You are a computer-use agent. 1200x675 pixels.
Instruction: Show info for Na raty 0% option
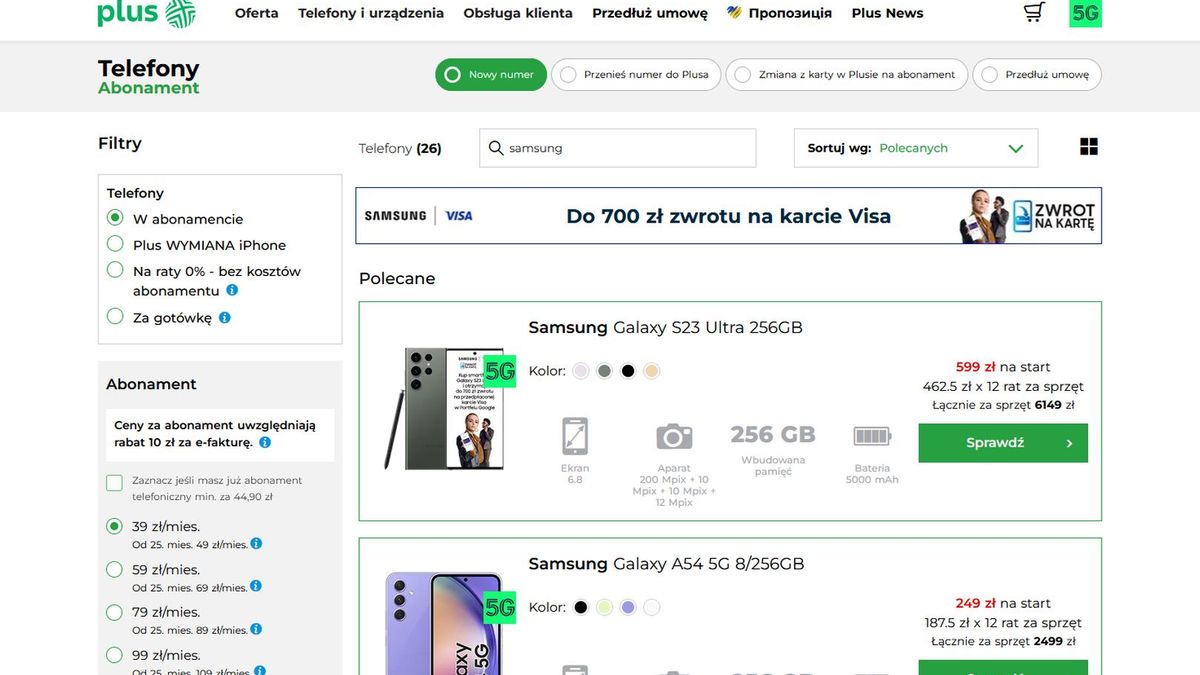click(232, 290)
